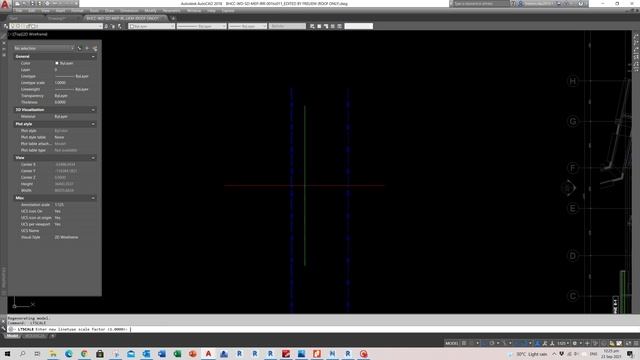Switch to the Drawing1 file tab
This screenshot has width=640, height=360.
pos(57,18)
